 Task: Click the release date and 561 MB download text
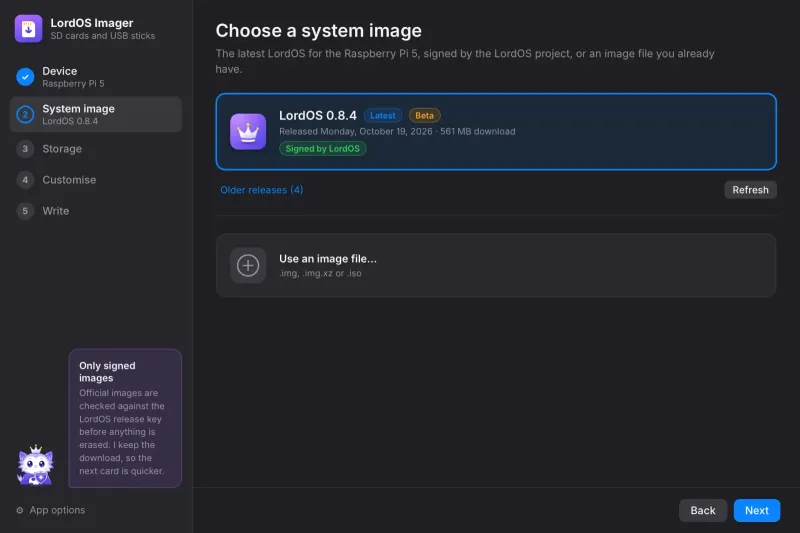point(397,132)
